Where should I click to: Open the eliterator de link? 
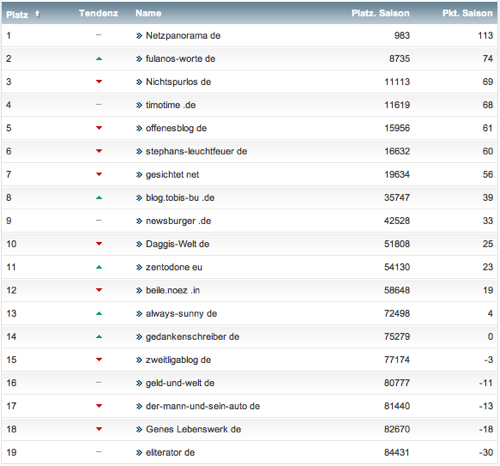[170, 452]
